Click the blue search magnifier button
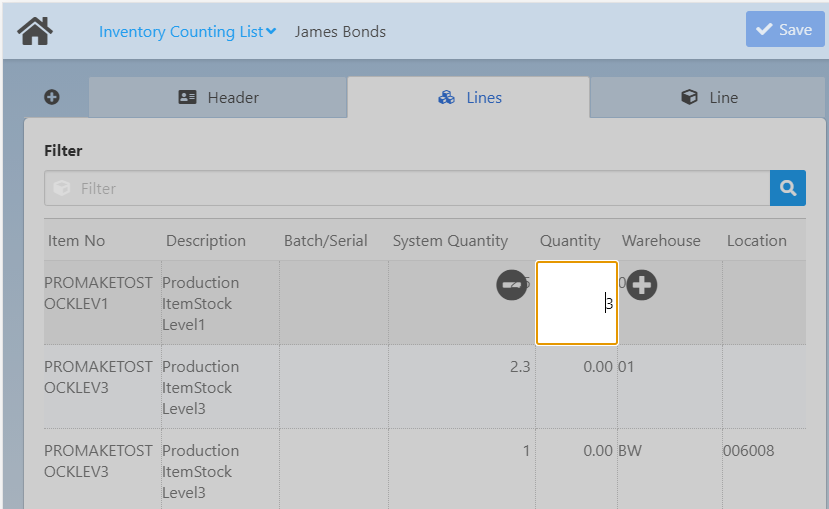The width and height of the screenshot is (829, 509). click(787, 188)
